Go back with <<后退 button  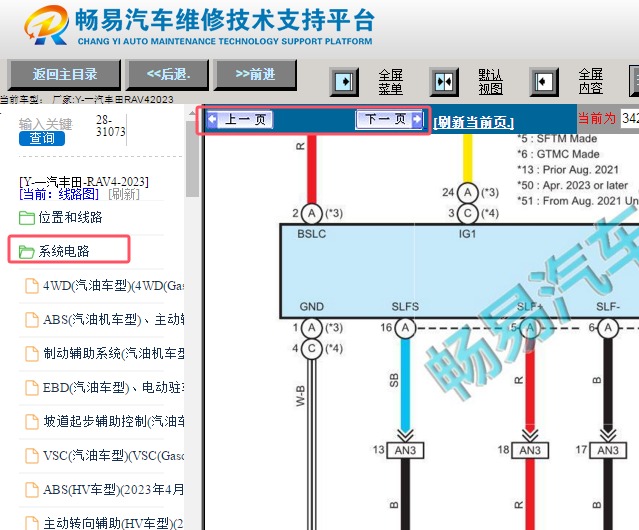tap(167, 75)
